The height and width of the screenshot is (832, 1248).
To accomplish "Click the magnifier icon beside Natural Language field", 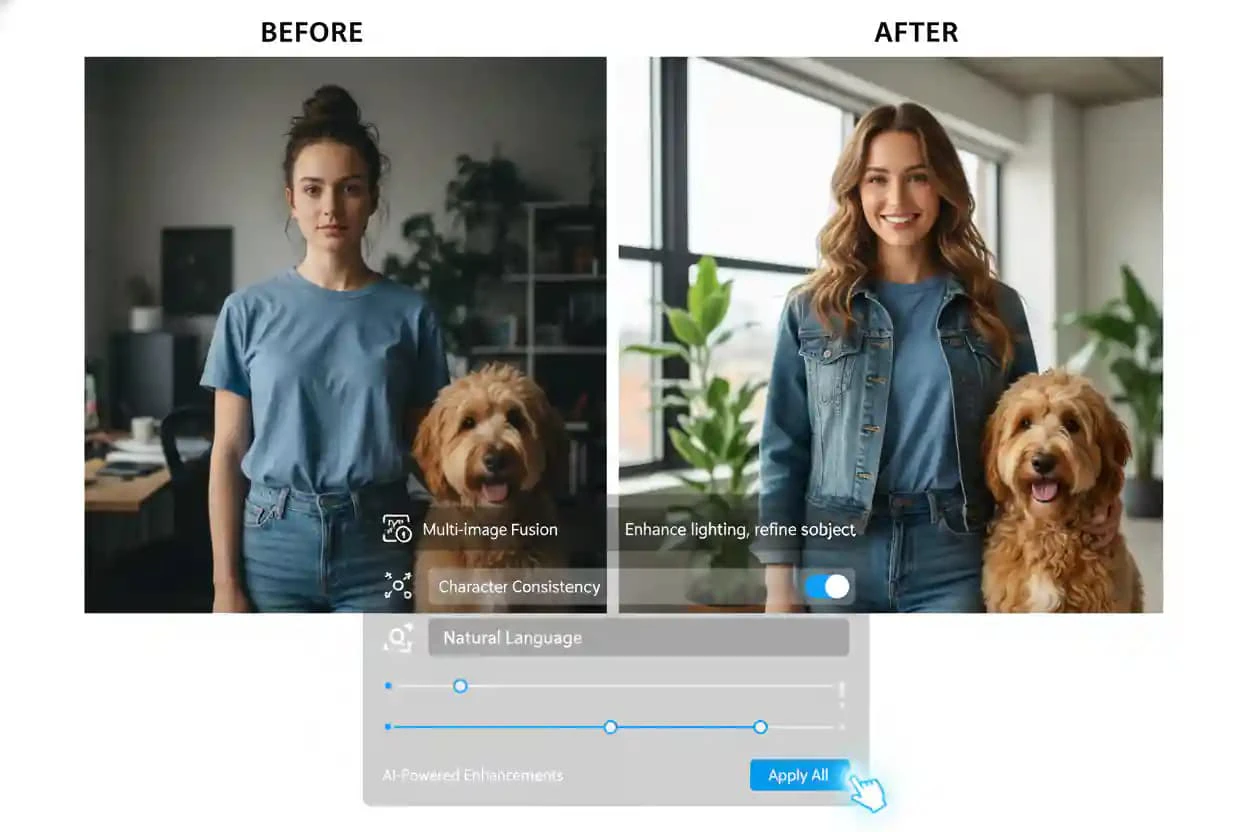I will coord(397,637).
